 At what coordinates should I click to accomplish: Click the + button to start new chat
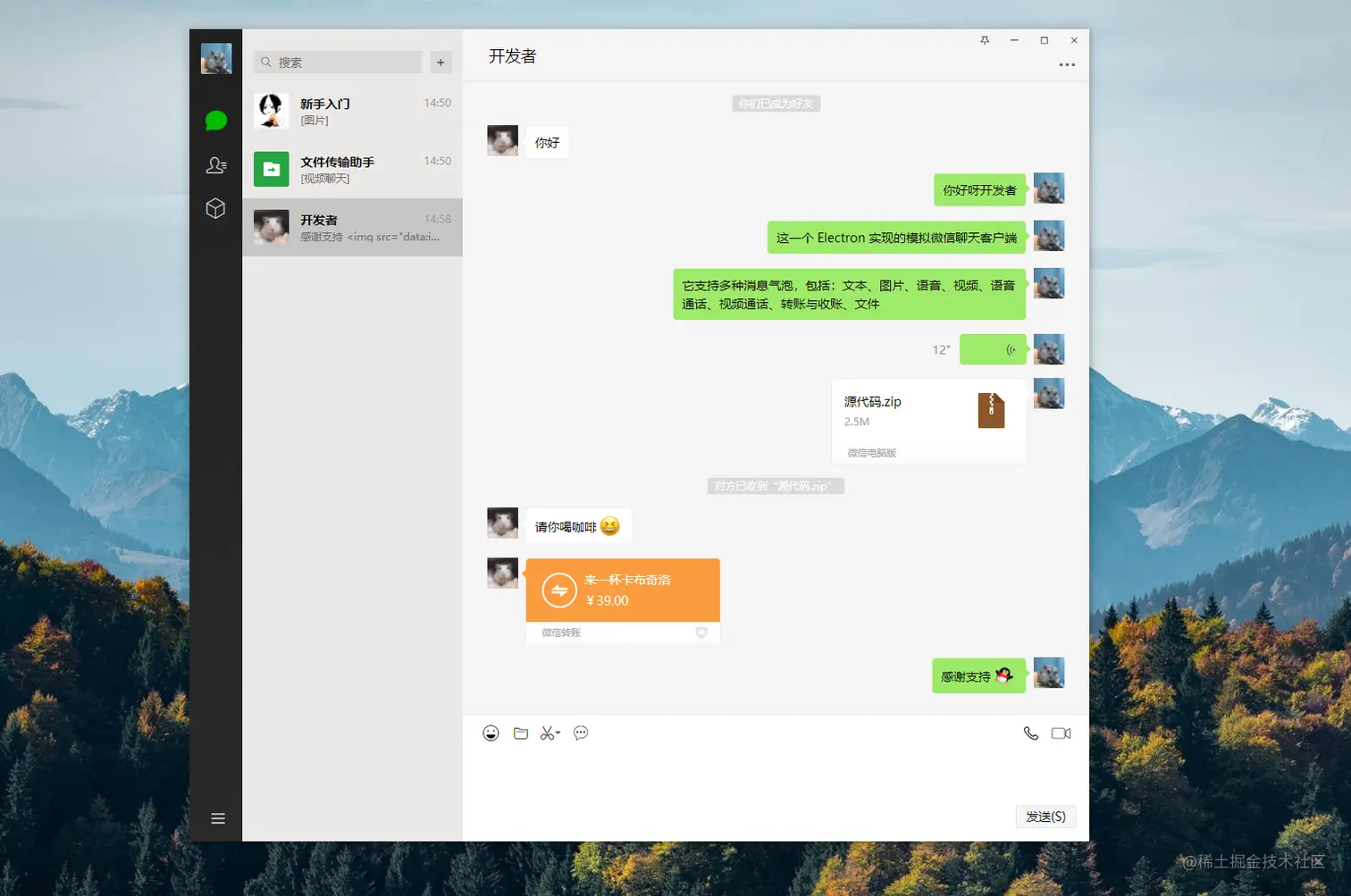(x=441, y=62)
